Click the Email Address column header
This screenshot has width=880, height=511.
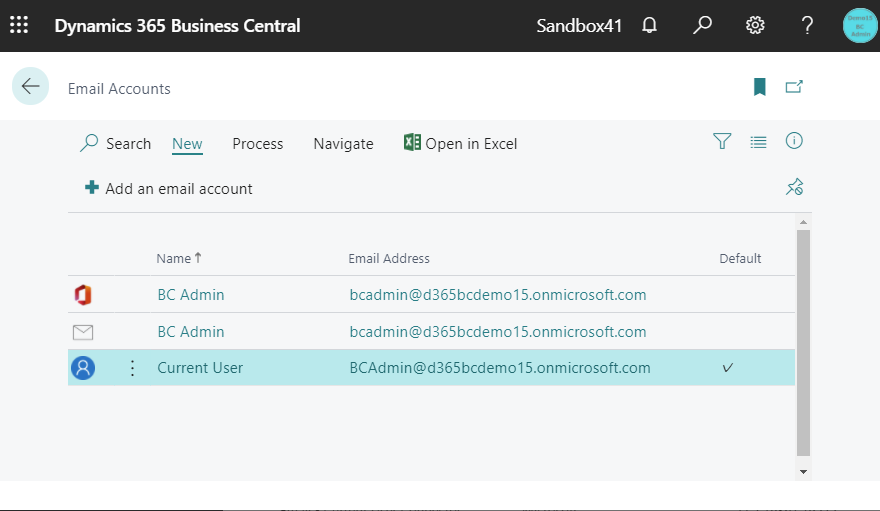(x=389, y=259)
